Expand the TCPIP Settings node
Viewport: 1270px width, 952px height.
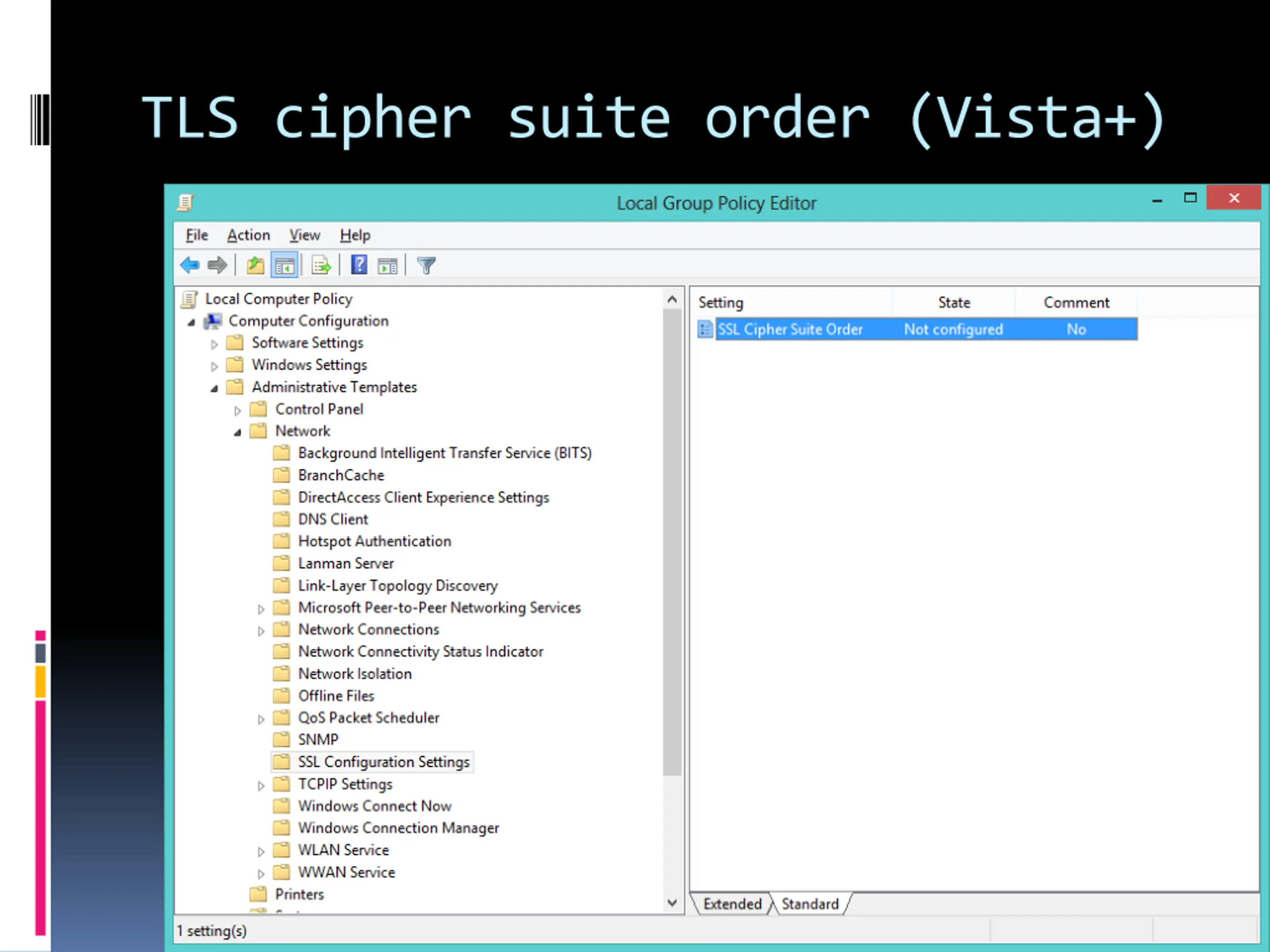[261, 786]
